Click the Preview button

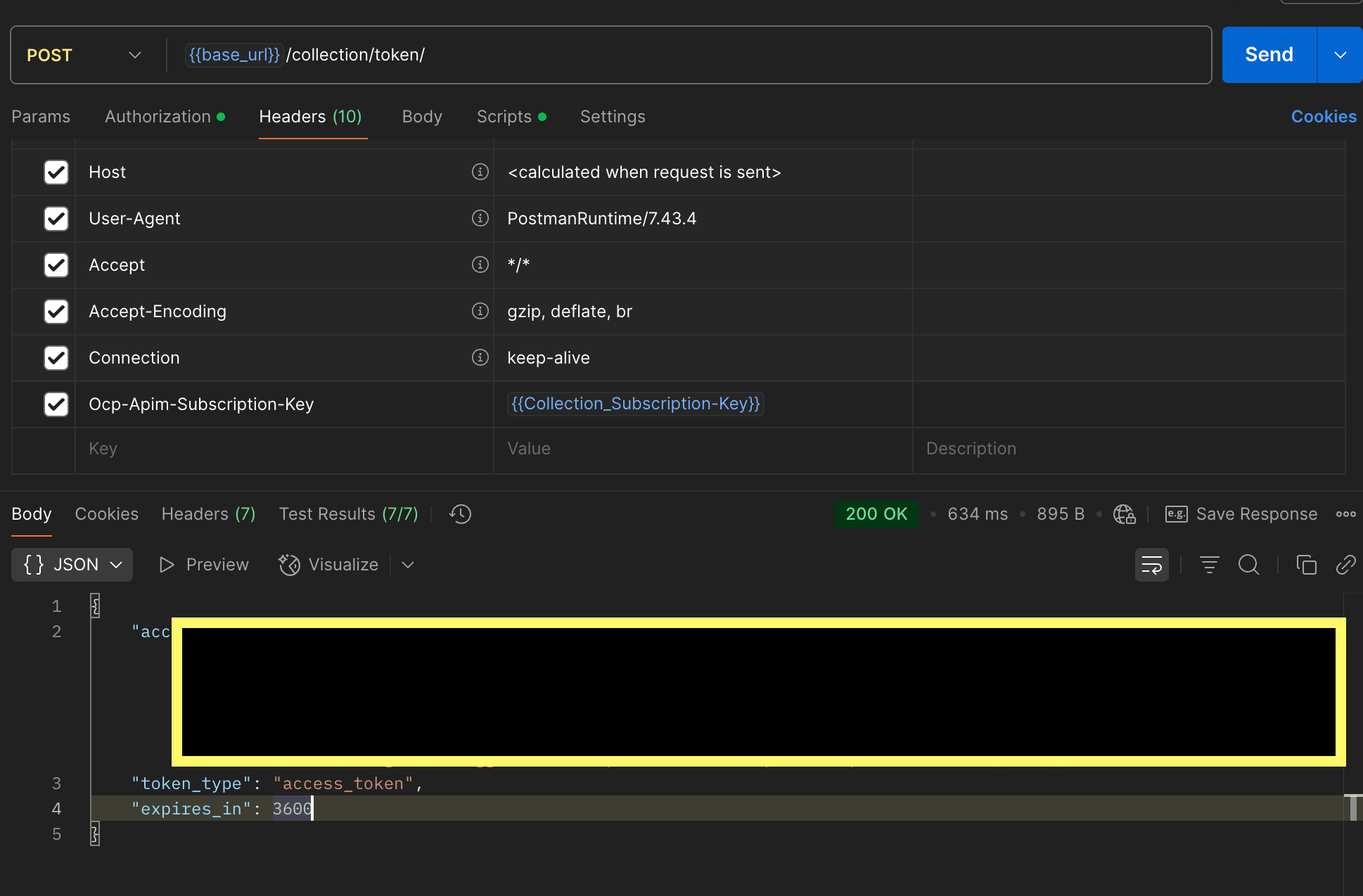[204, 565]
